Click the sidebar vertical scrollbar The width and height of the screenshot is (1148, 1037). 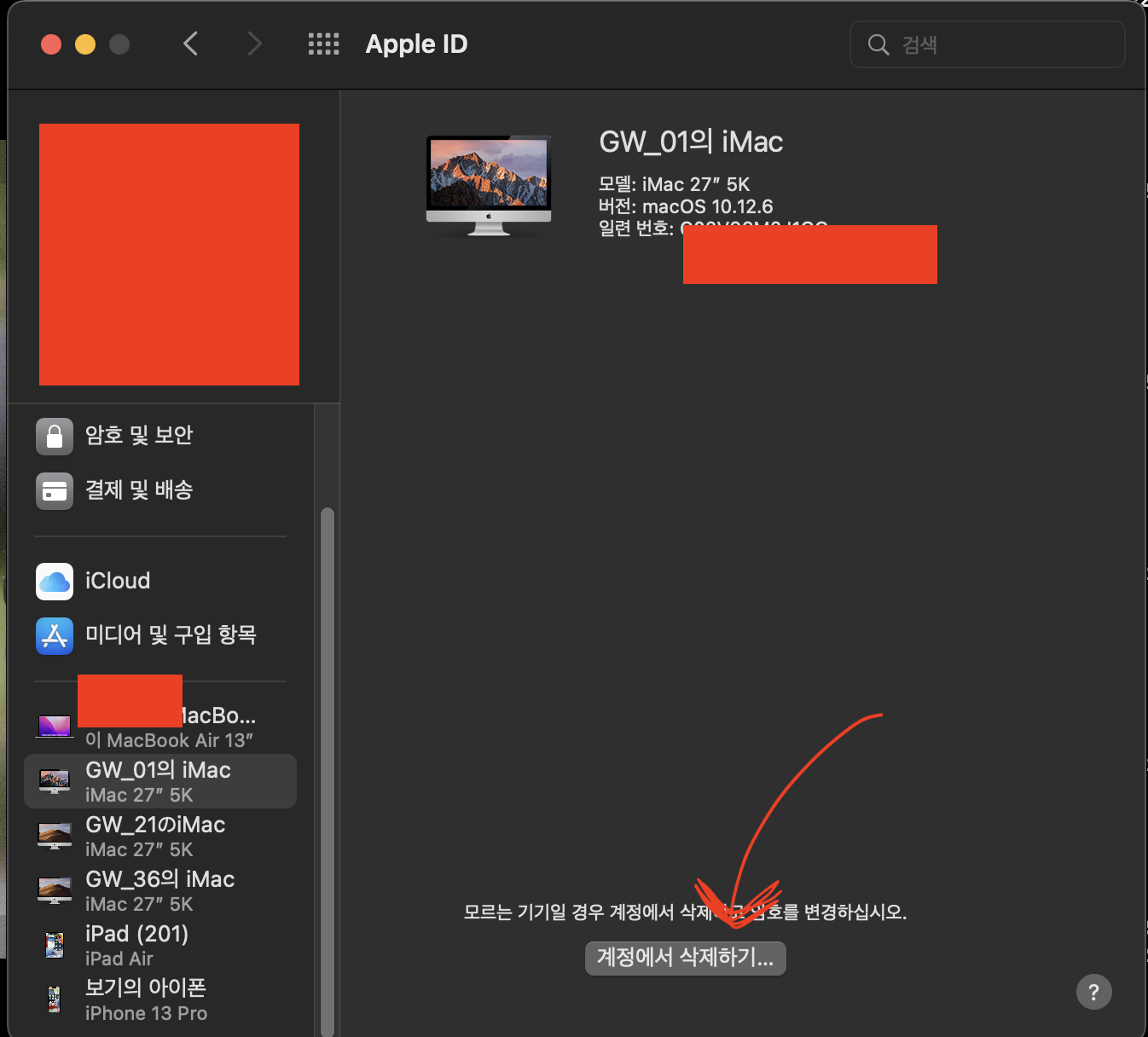[x=327, y=772]
